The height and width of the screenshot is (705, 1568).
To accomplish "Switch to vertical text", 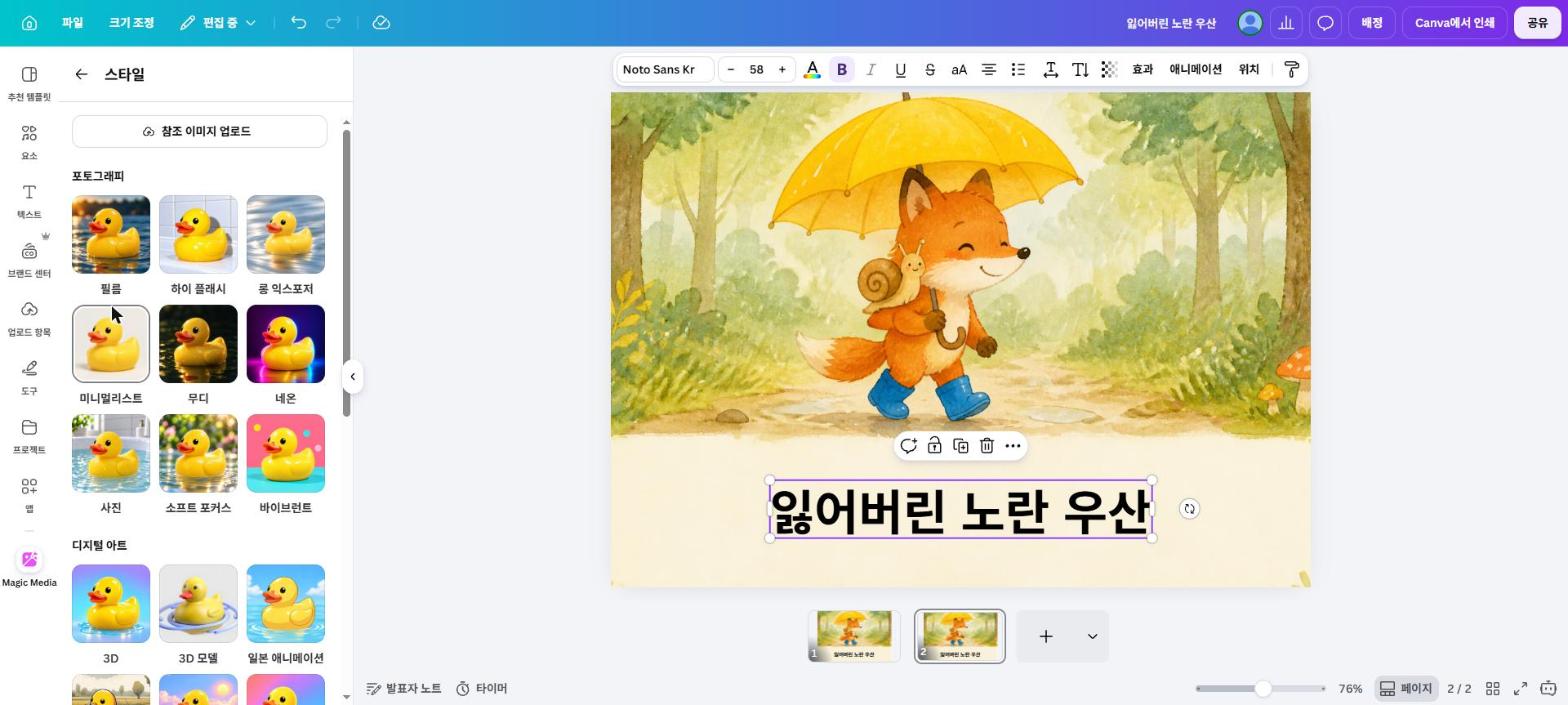I will (1080, 69).
